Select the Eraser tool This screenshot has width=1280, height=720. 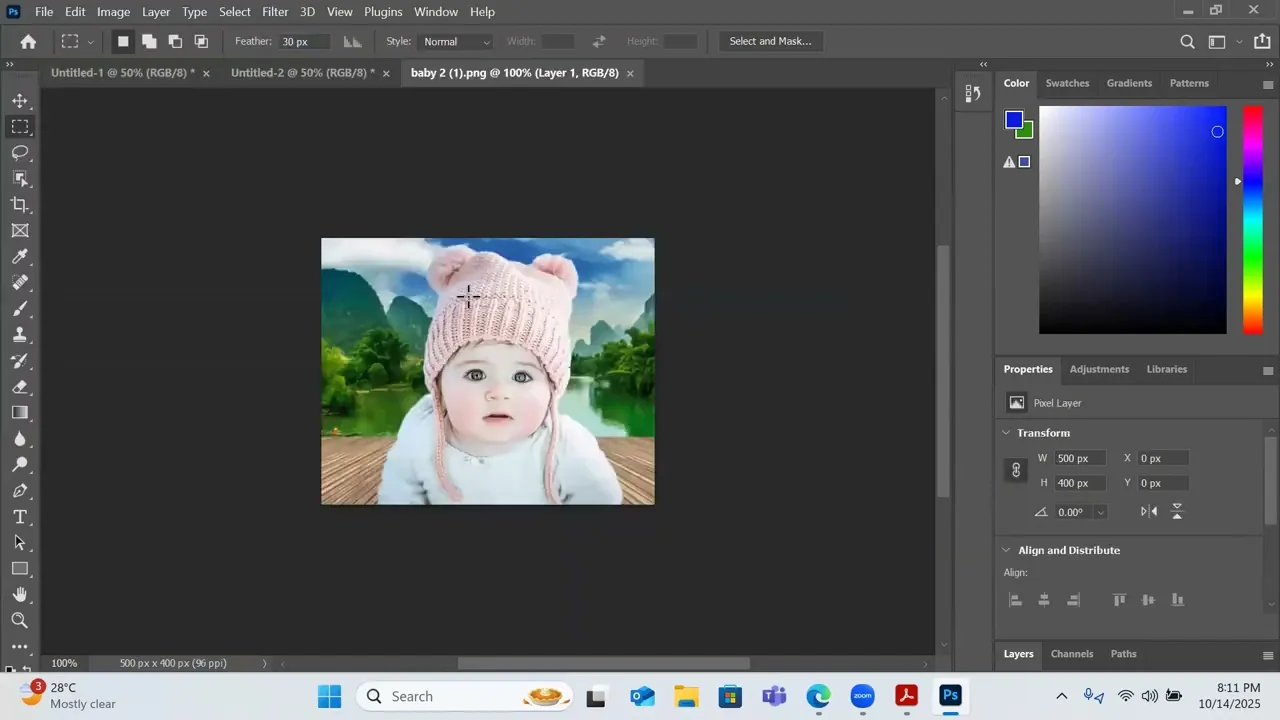[x=20, y=387]
